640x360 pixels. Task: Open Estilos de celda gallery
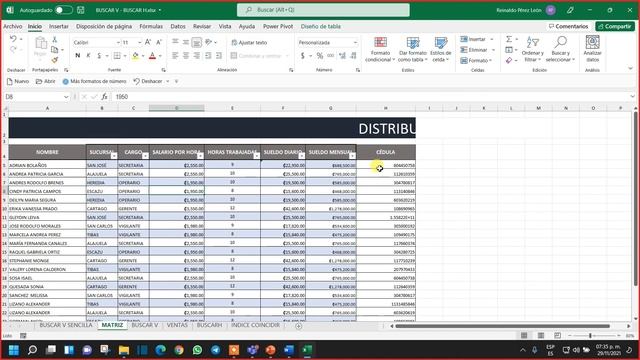pos(440,49)
